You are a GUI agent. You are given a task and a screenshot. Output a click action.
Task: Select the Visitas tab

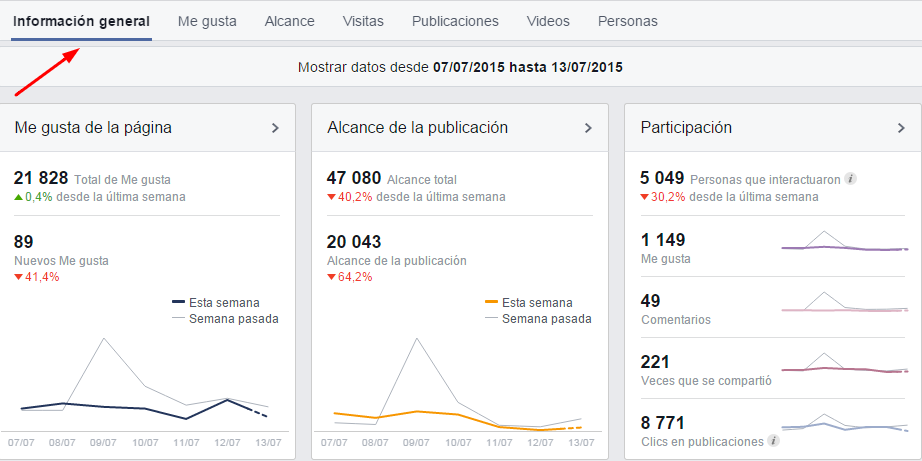click(363, 21)
